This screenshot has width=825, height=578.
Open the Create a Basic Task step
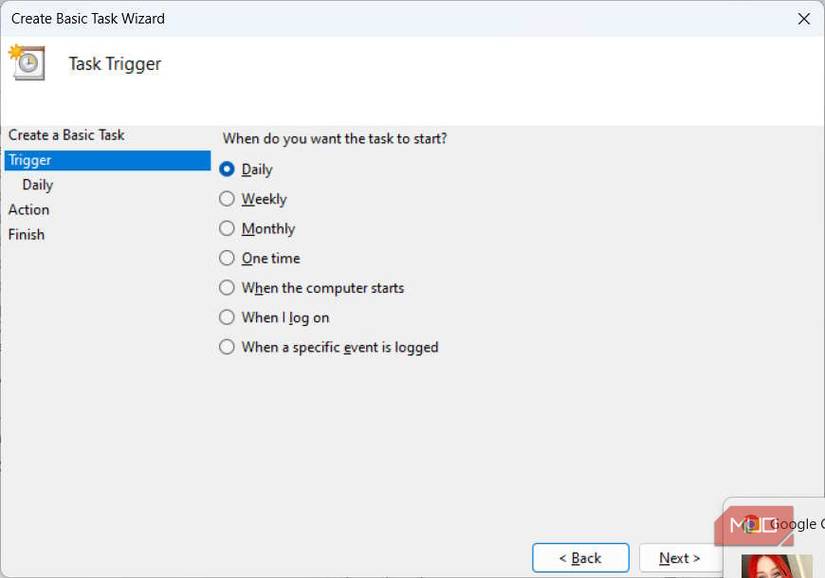(66, 134)
